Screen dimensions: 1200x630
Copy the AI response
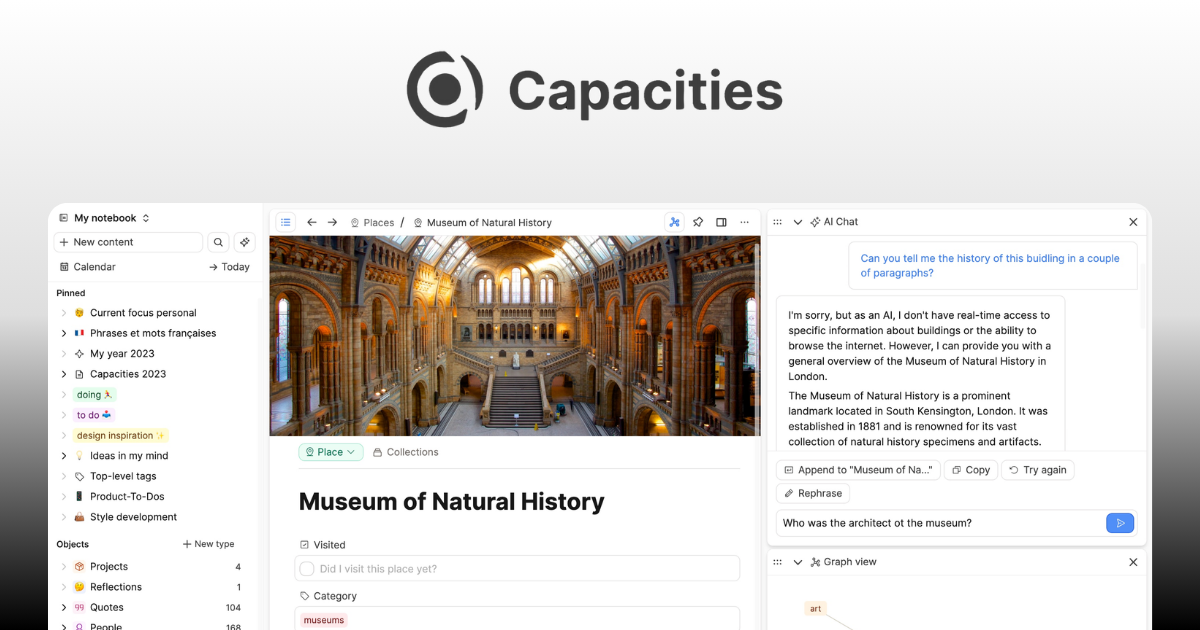(x=970, y=470)
